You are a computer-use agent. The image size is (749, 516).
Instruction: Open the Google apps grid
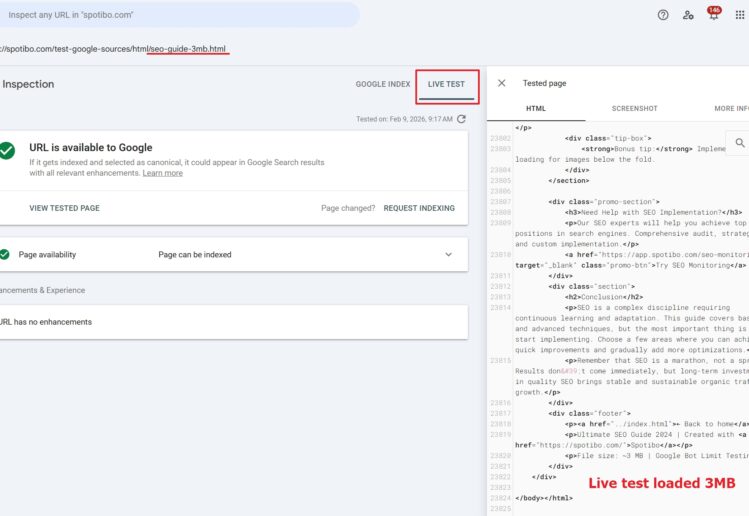(x=740, y=15)
